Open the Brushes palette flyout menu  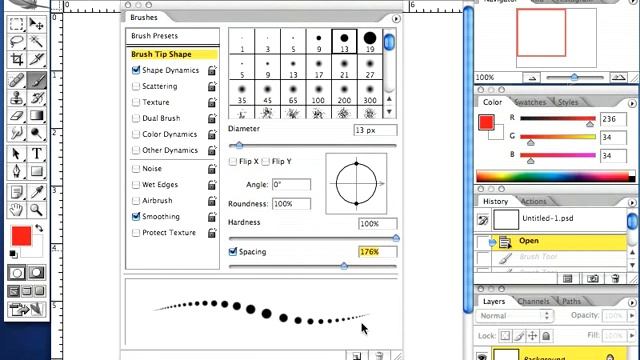pos(396,19)
